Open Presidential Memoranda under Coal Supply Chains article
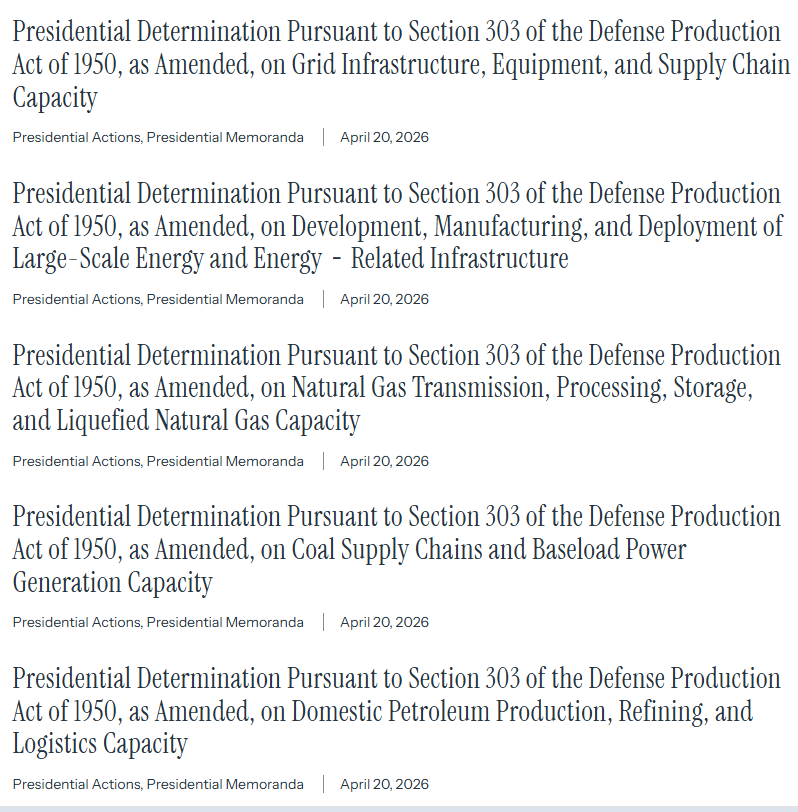This screenshot has height=812, width=798. tap(225, 622)
